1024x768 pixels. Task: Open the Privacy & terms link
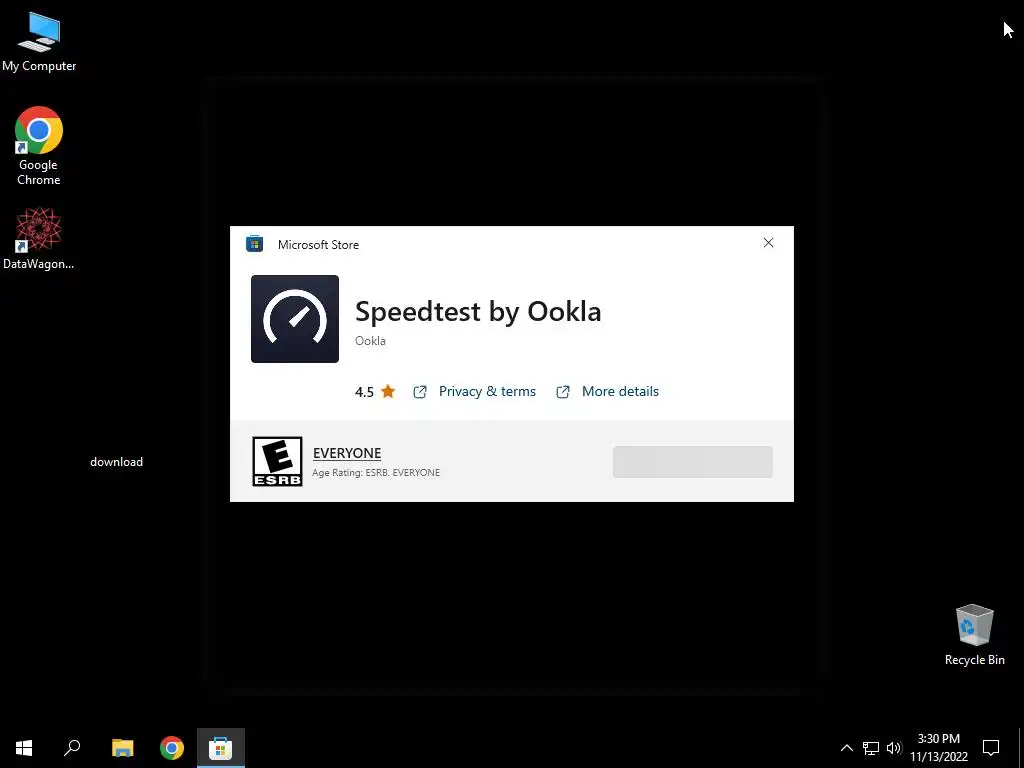(487, 391)
